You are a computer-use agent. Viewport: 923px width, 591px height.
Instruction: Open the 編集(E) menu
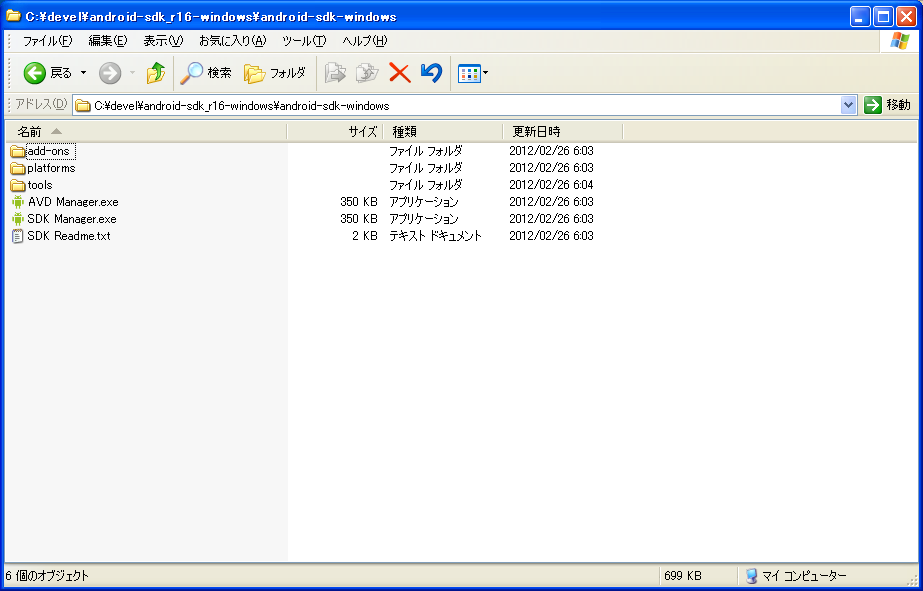click(x=108, y=41)
